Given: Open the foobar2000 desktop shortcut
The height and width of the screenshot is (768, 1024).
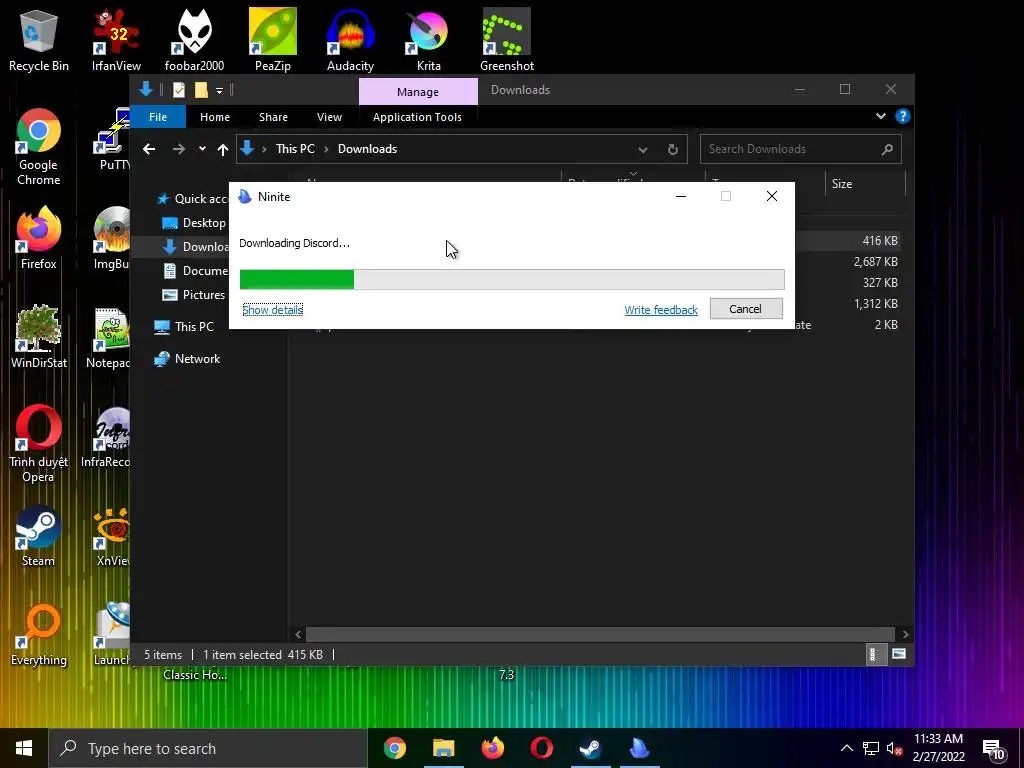Looking at the screenshot, I should tap(195, 39).
